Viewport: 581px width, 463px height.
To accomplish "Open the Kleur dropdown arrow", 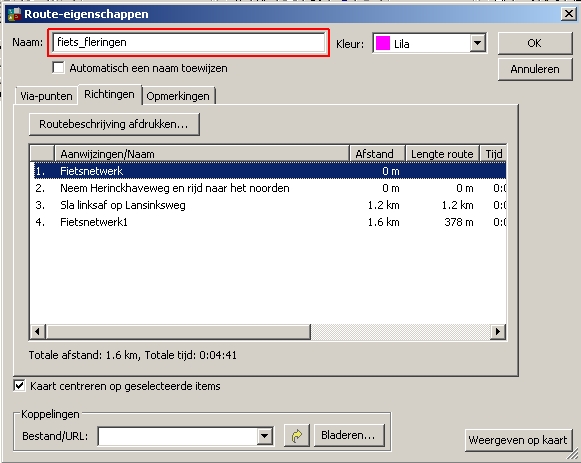I will [478, 43].
